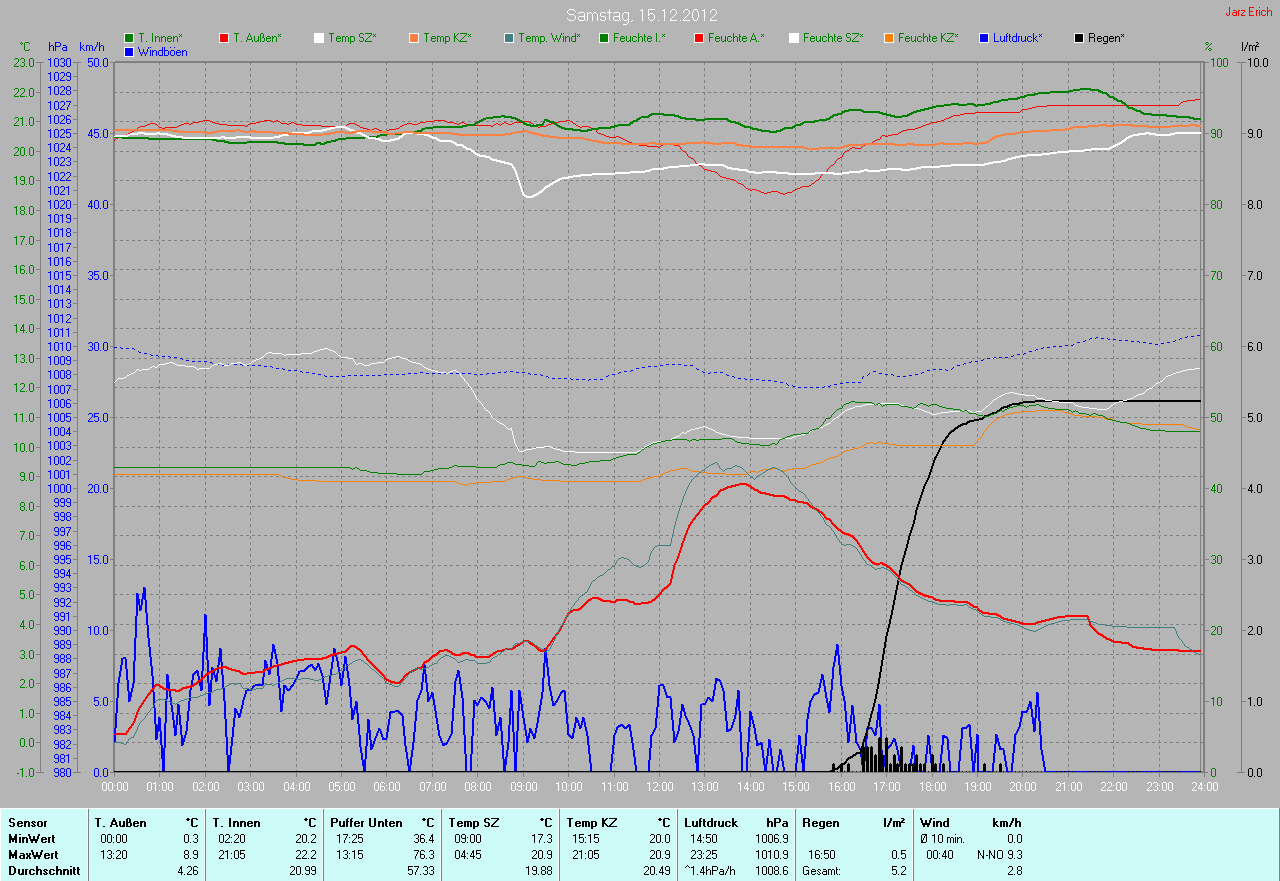This screenshot has height=881, width=1280.
Task: Click the Feuchte KZ legend label
Action: (927, 38)
